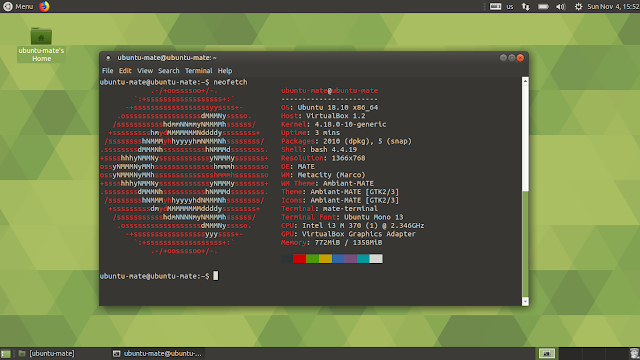Open the Edit menu in terminal
The height and width of the screenshot is (360, 640).
[x=125, y=71]
